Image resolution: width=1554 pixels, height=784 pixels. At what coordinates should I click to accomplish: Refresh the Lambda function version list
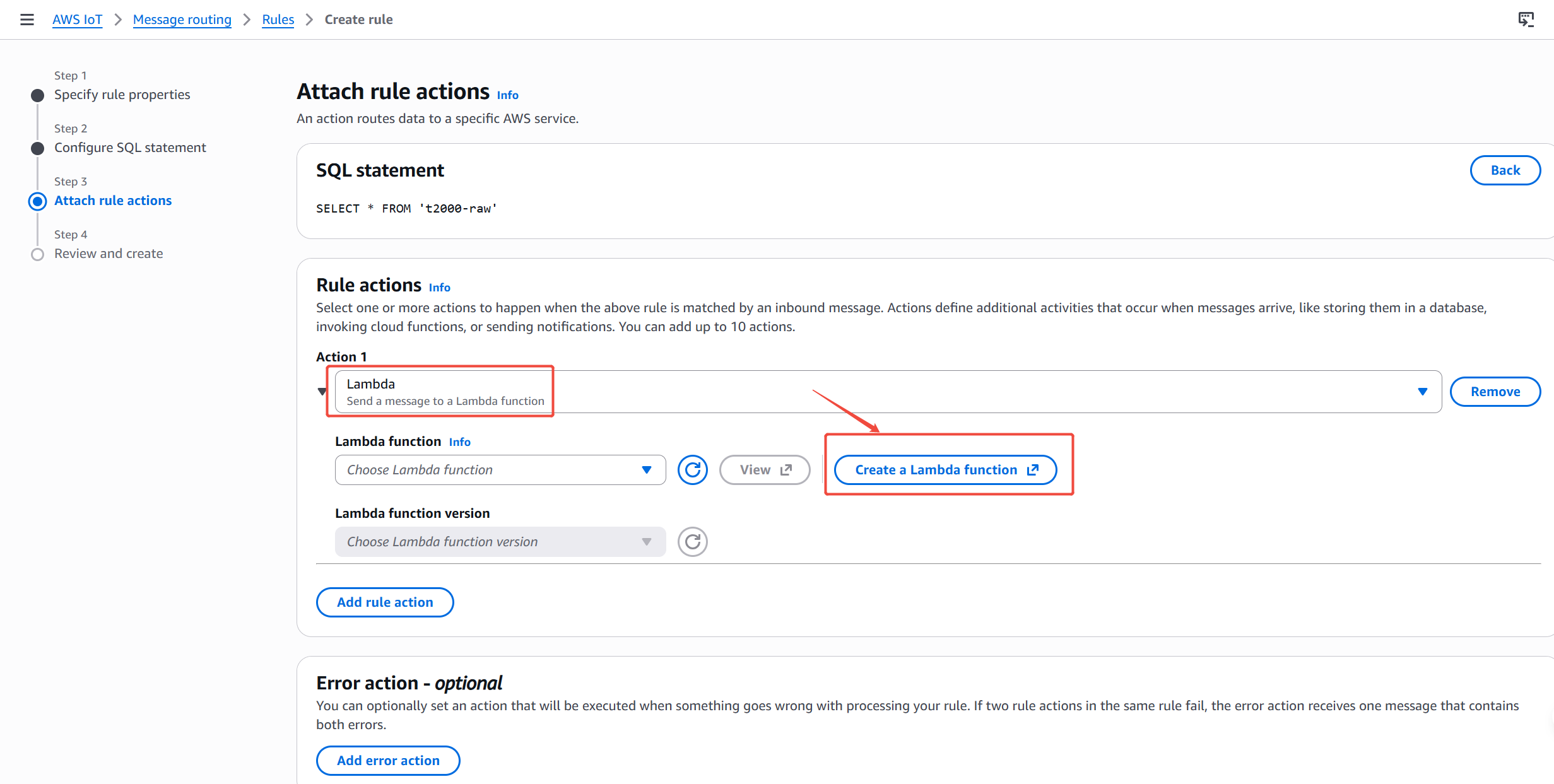click(692, 542)
